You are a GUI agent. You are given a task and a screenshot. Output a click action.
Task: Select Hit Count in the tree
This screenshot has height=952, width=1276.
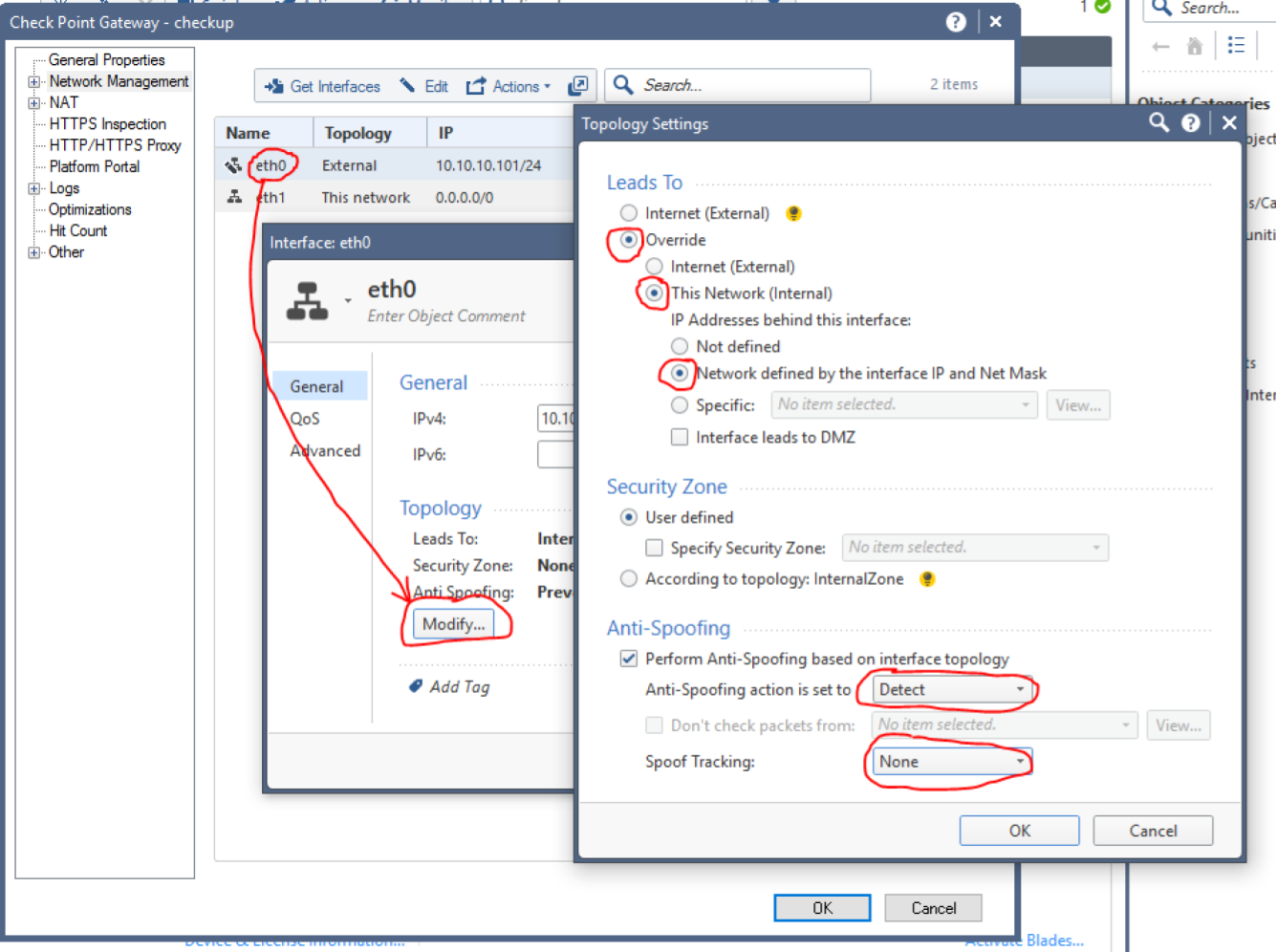(x=78, y=230)
